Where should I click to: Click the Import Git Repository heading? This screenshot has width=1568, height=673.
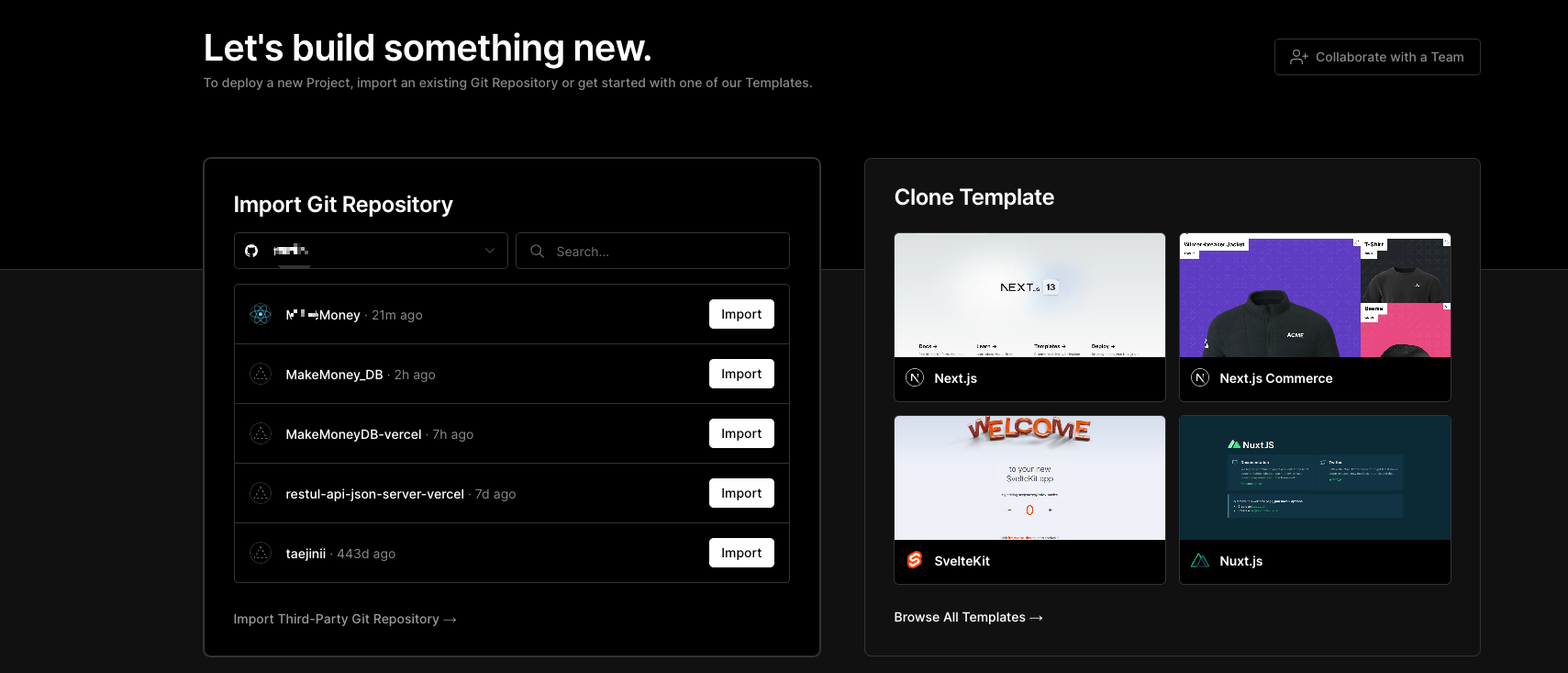pos(343,205)
